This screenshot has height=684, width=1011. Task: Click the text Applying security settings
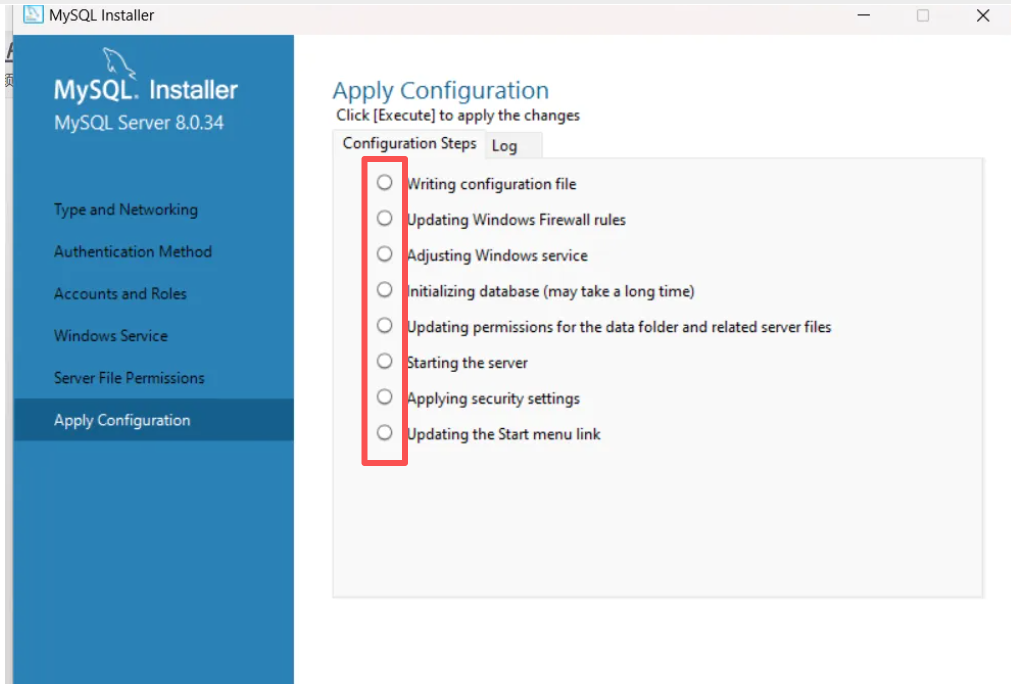point(493,398)
